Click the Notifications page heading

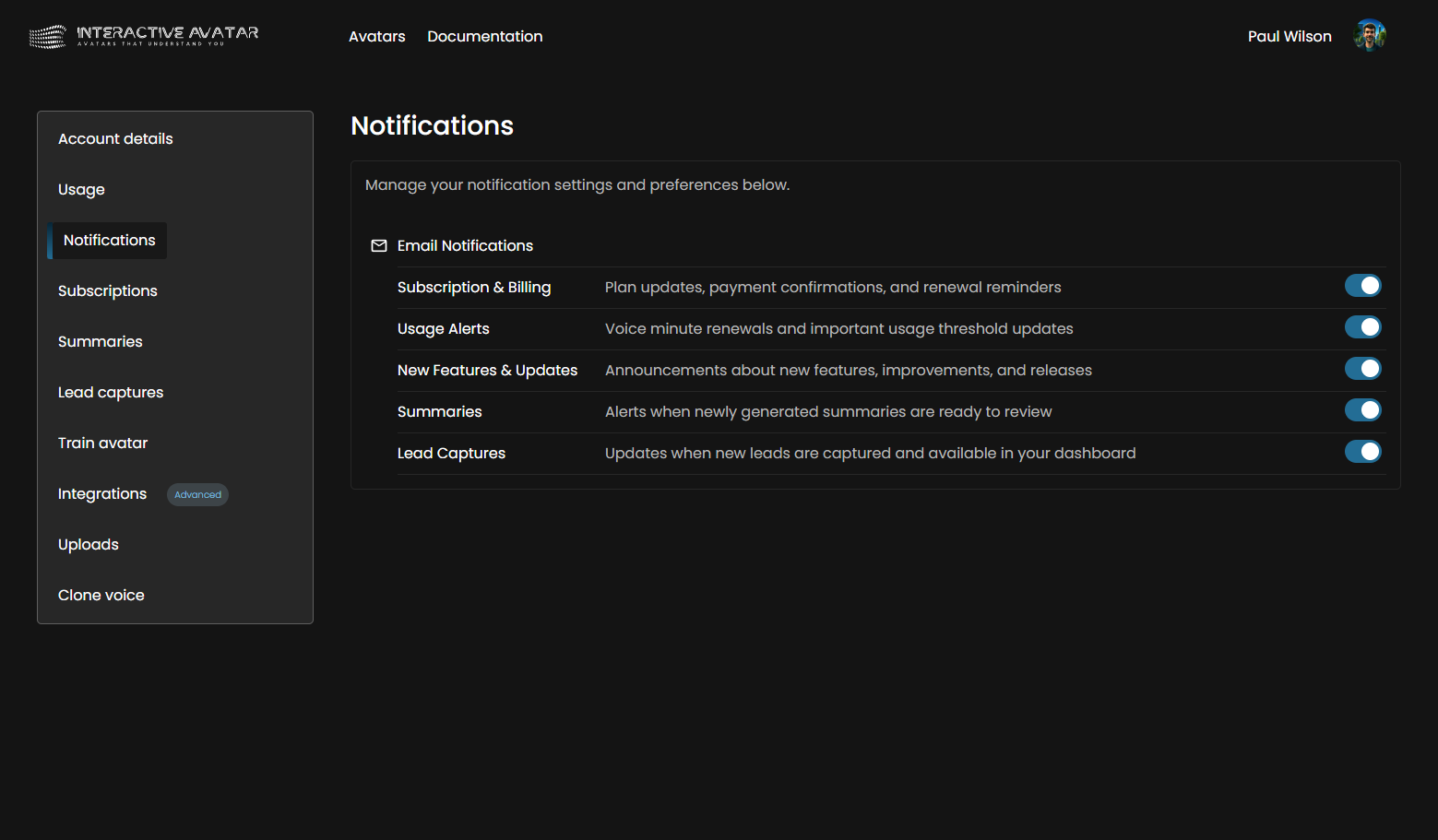(433, 125)
